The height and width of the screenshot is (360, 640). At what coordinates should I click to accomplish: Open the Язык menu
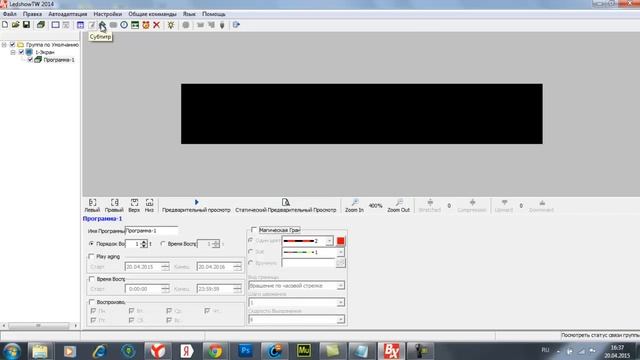point(189,14)
